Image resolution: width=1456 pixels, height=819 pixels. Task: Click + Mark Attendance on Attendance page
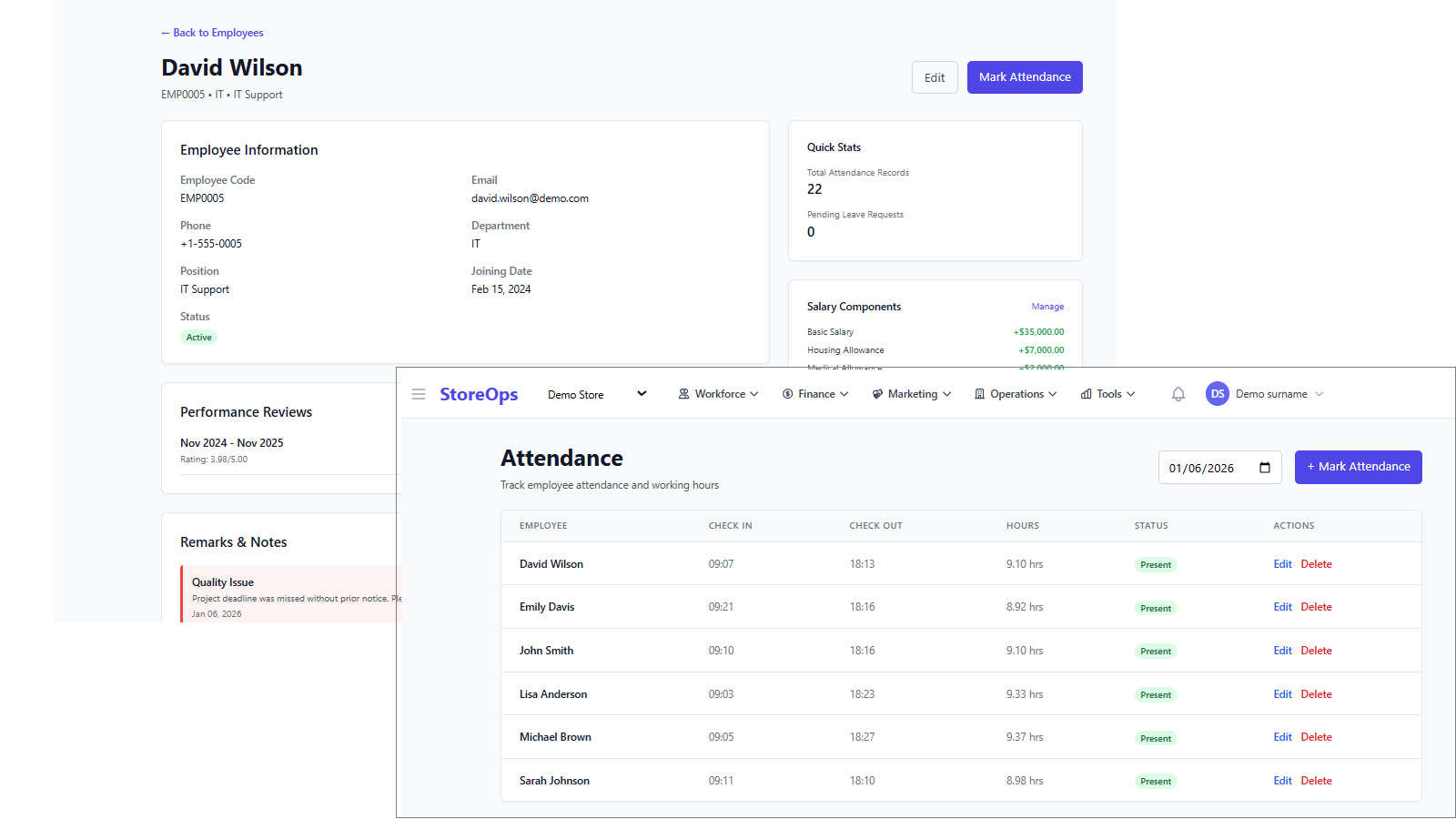(1358, 467)
